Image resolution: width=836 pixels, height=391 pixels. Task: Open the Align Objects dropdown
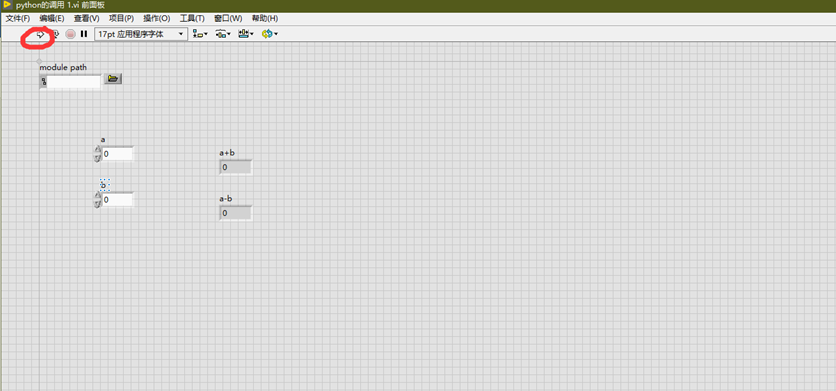click(x=200, y=34)
